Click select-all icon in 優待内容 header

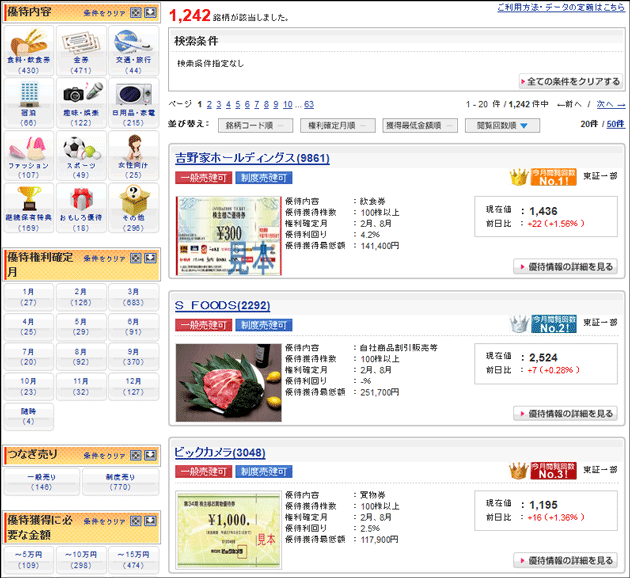click(x=136, y=12)
